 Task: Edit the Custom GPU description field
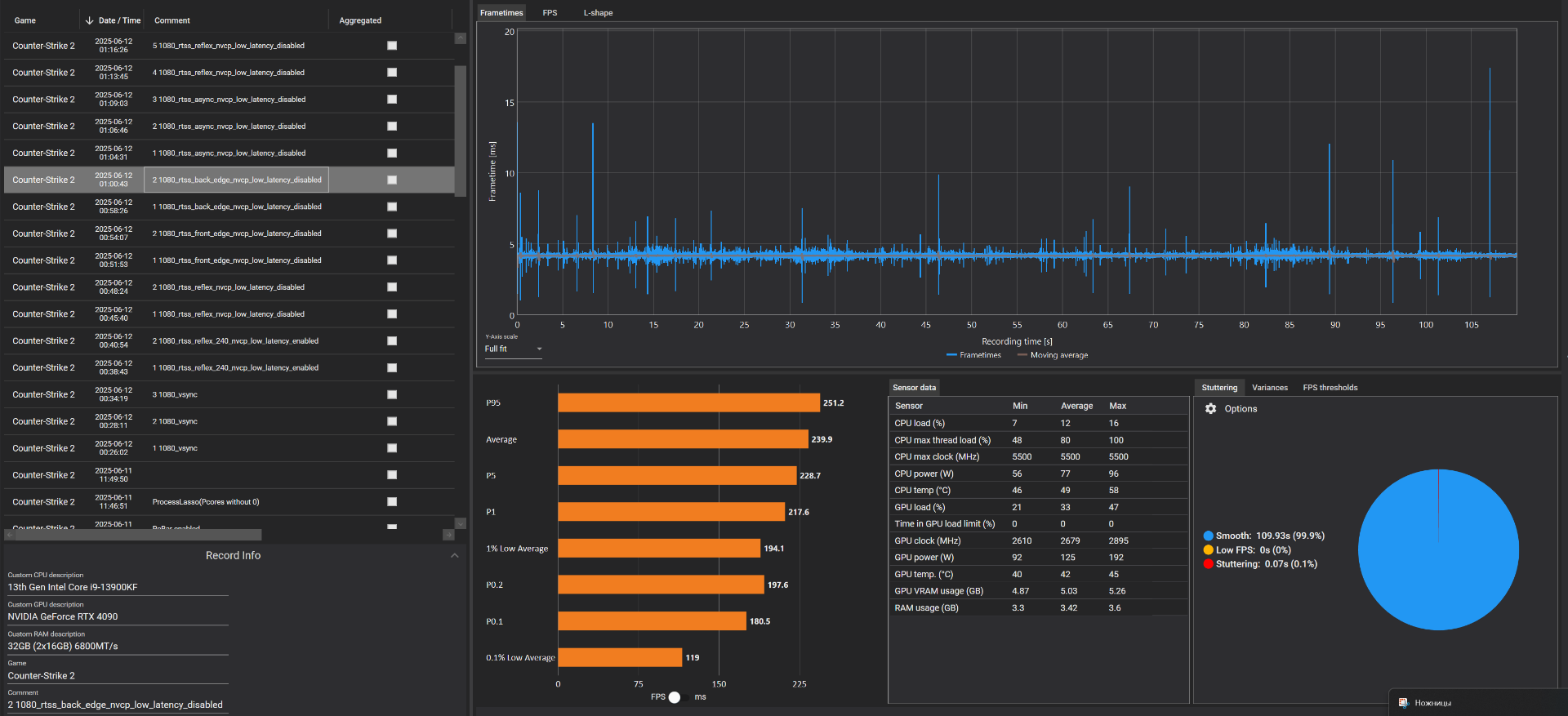tap(118, 616)
